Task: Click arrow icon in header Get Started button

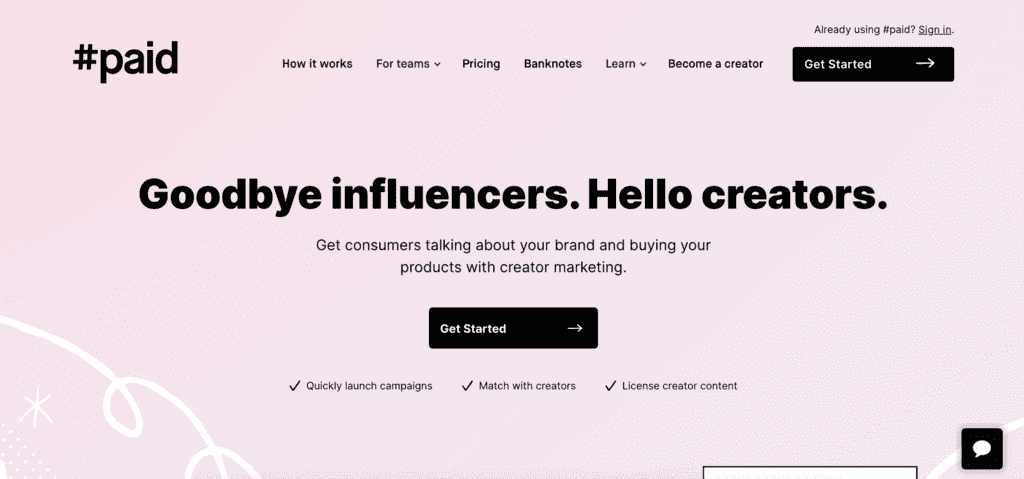Action: tap(925, 63)
